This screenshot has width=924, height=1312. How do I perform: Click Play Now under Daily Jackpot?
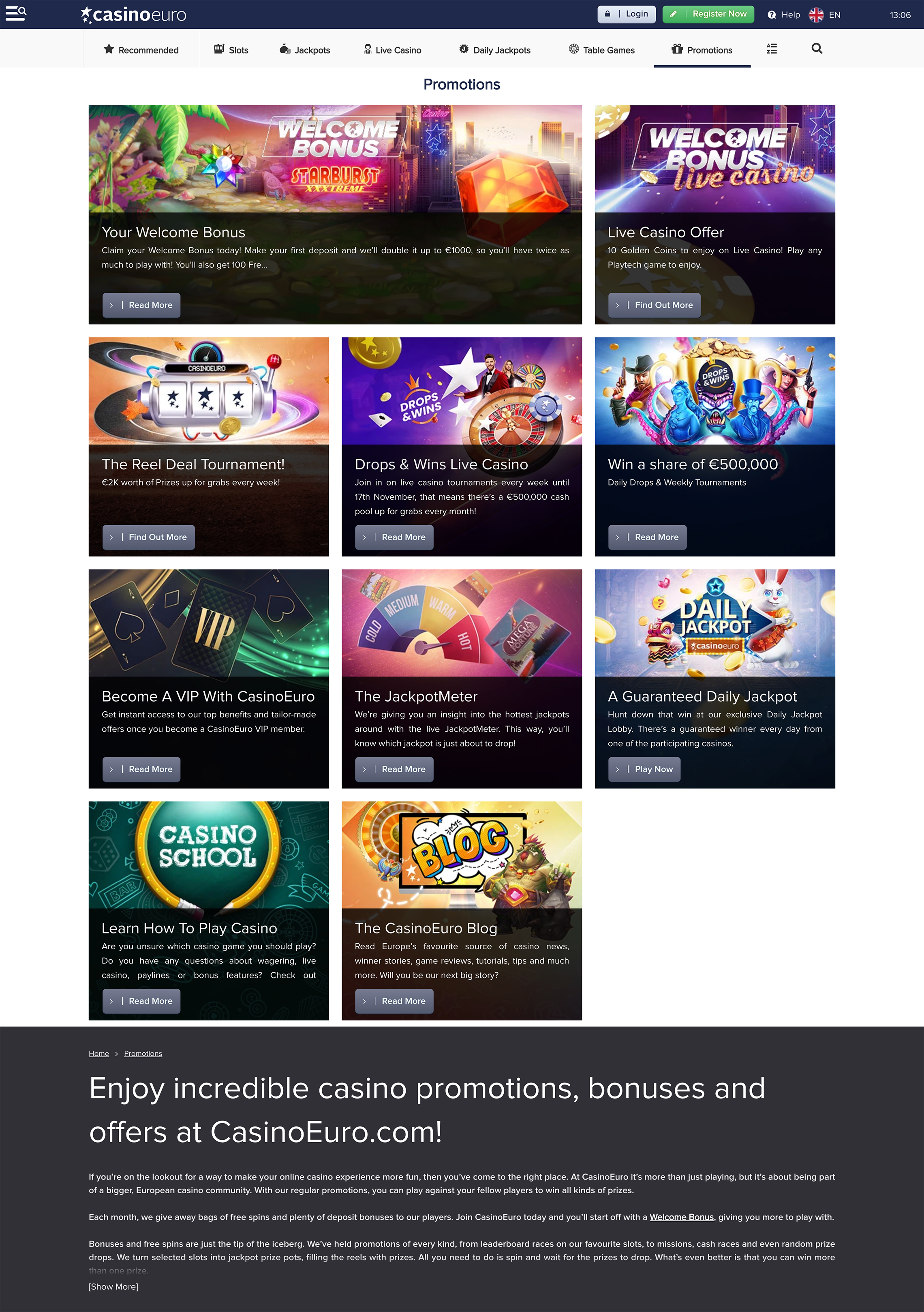[644, 769]
